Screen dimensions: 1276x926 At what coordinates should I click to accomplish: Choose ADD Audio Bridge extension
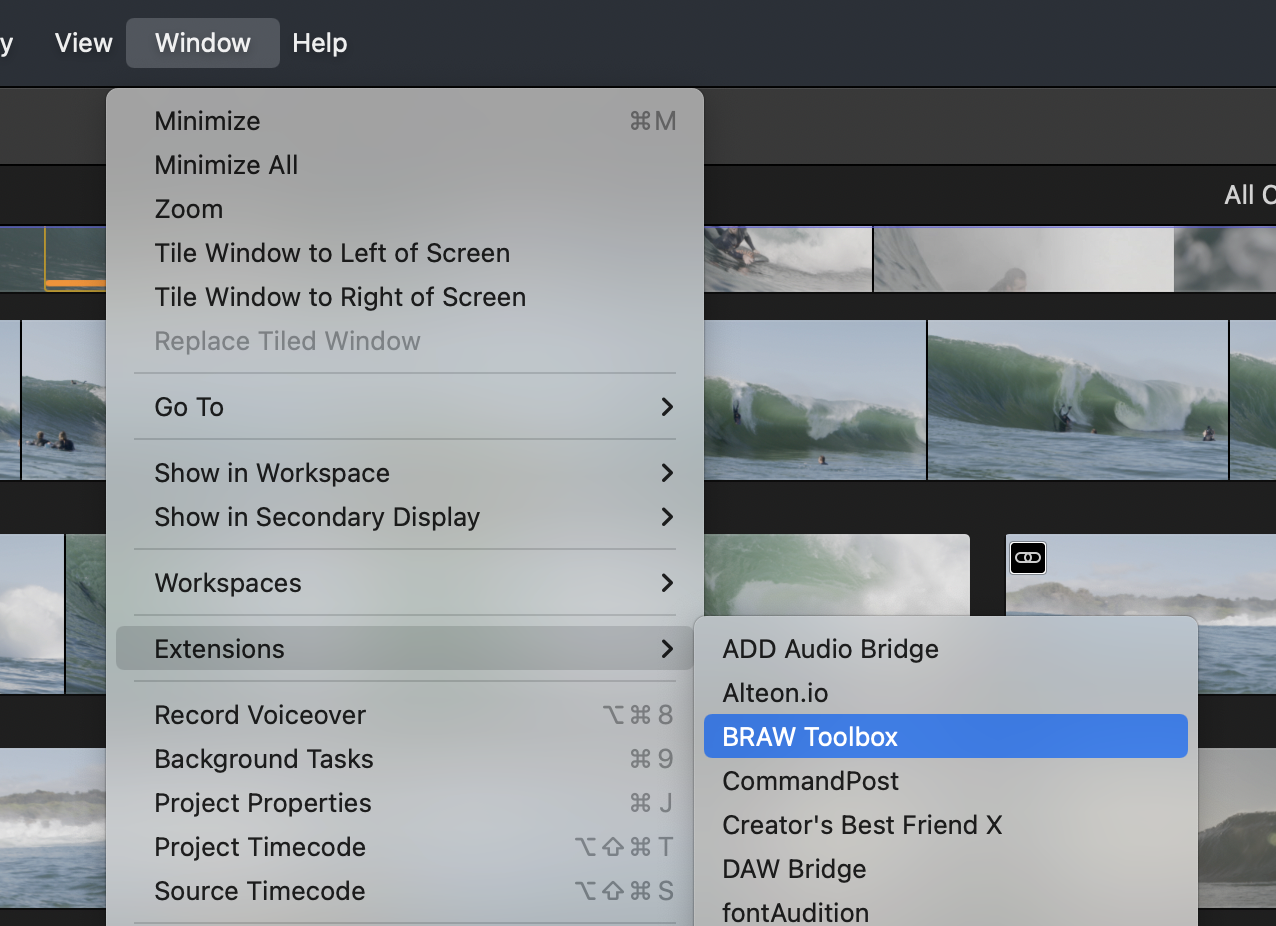coord(830,649)
